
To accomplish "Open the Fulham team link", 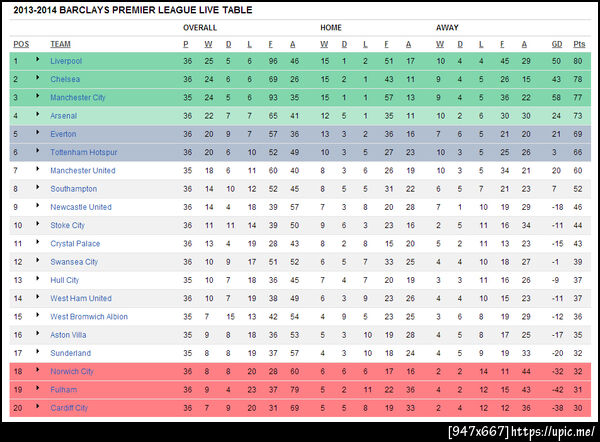I will 63,390.
